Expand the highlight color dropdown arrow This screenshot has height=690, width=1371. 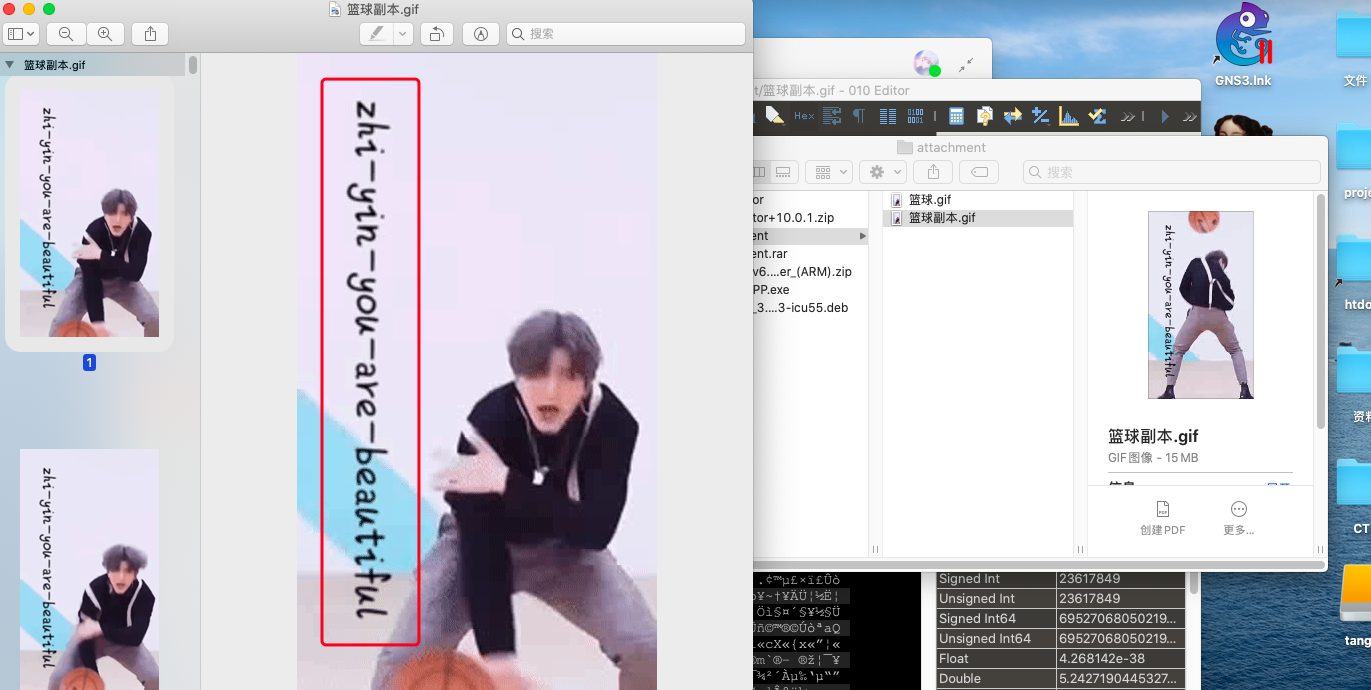coord(403,34)
